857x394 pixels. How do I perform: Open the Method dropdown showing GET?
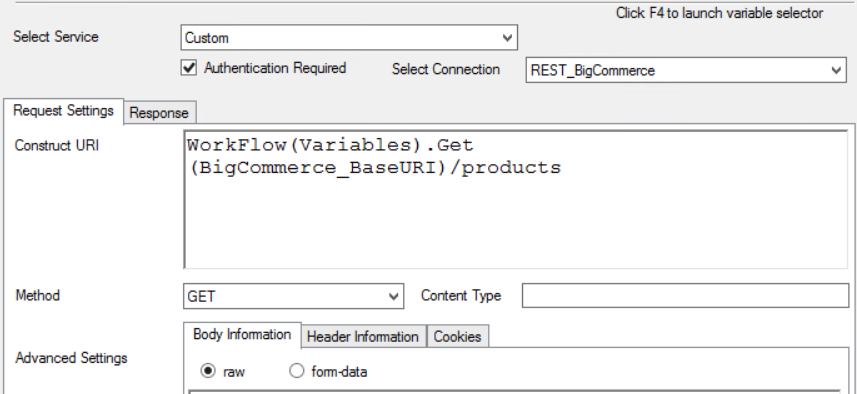coord(294,296)
